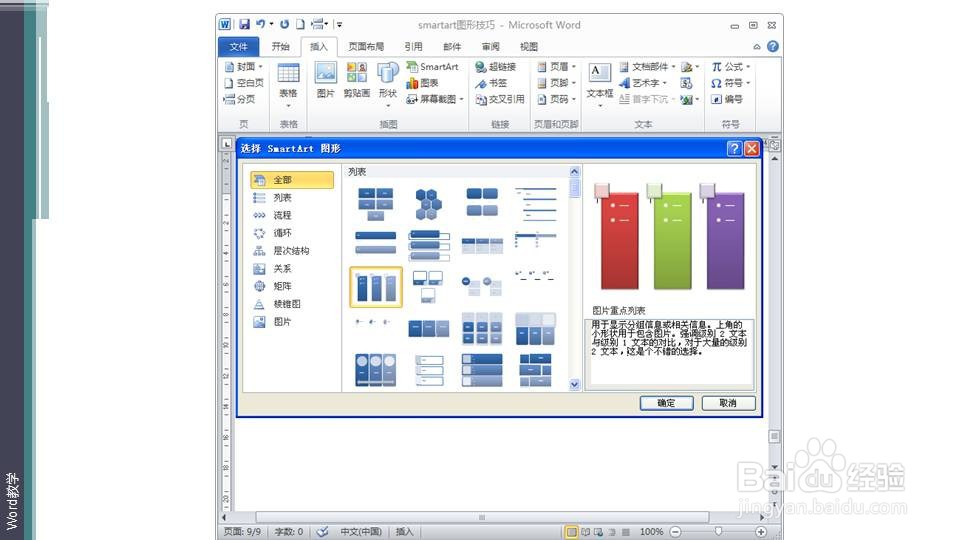Image resolution: width=960 pixels, height=540 pixels.
Task: Click the SmartArt dialog help button
Action: 734,149
